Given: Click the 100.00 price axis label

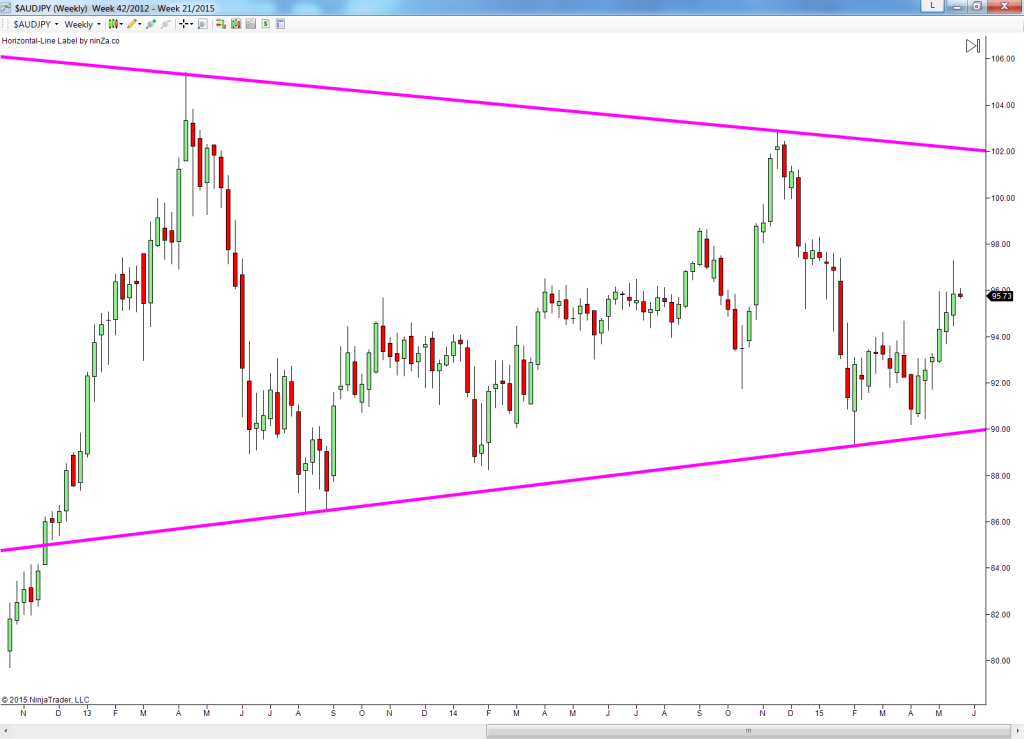Looking at the screenshot, I should pos(1002,198).
